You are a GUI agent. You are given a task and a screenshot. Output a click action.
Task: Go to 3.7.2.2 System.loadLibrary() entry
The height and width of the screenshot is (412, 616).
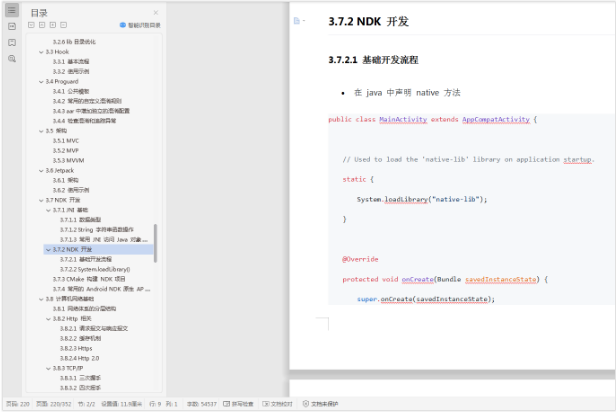[x=95, y=269]
